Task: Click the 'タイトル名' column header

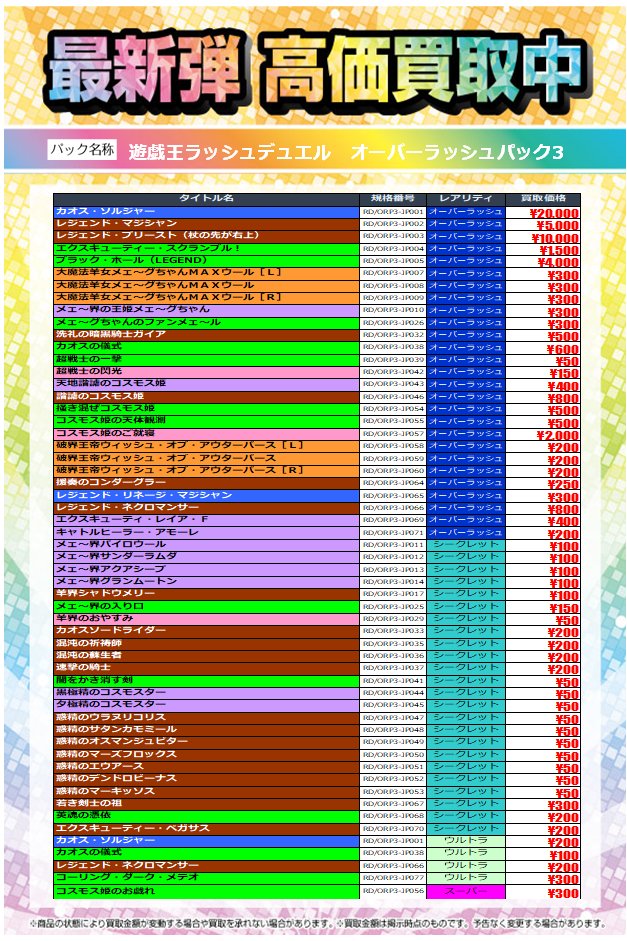Action: click(206, 199)
